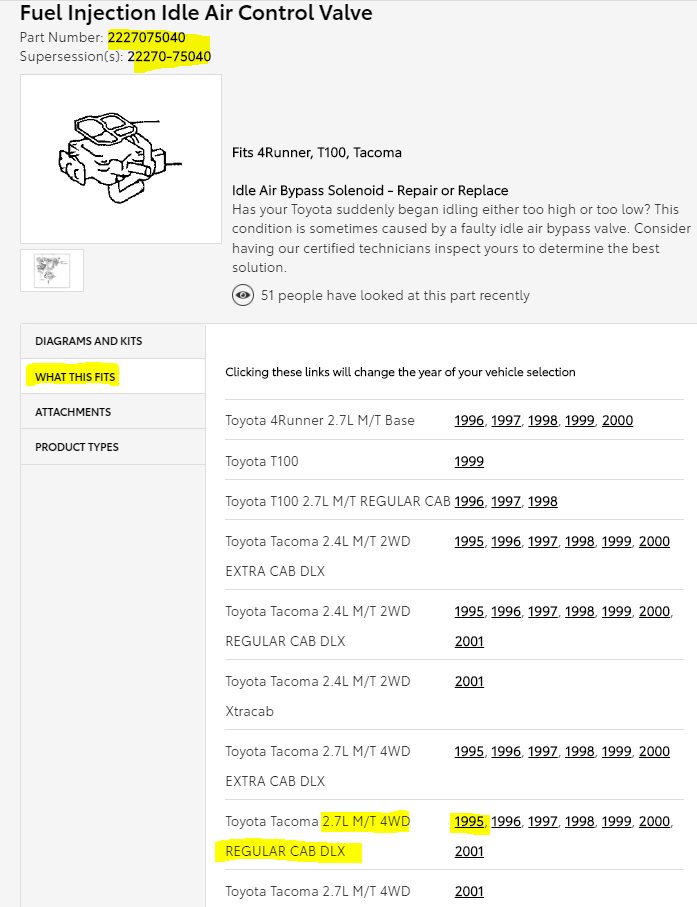This screenshot has width=697, height=907.
Task: Pick 2001 for Tacoma 2.4L 2WD Regular Cab
Action: click(x=469, y=641)
